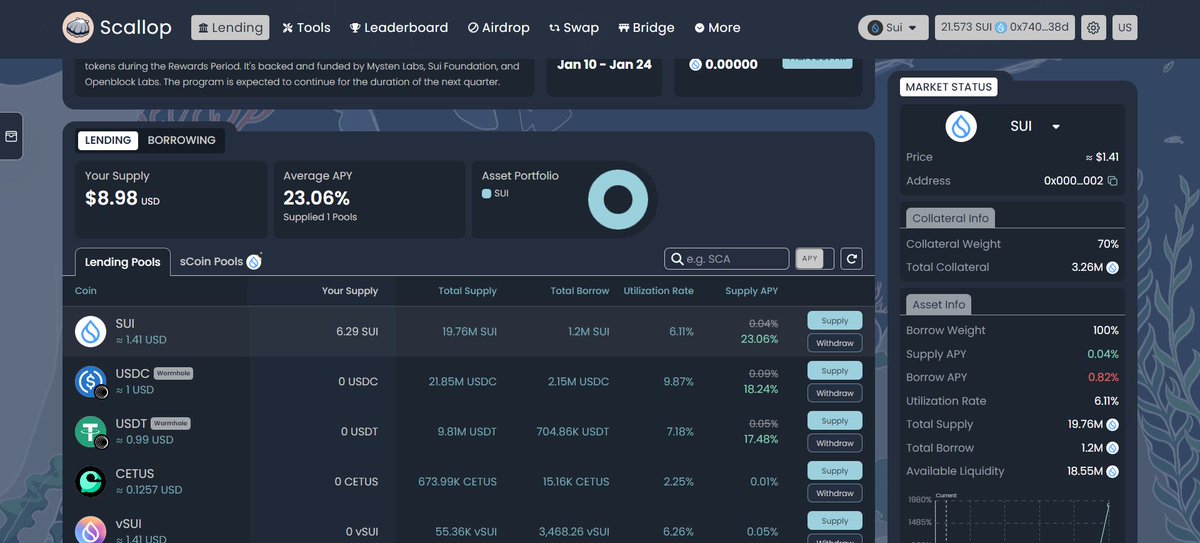The height and width of the screenshot is (543, 1200).
Task: Supply to the CETUS pool
Action: pyautogui.click(x=835, y=471)
